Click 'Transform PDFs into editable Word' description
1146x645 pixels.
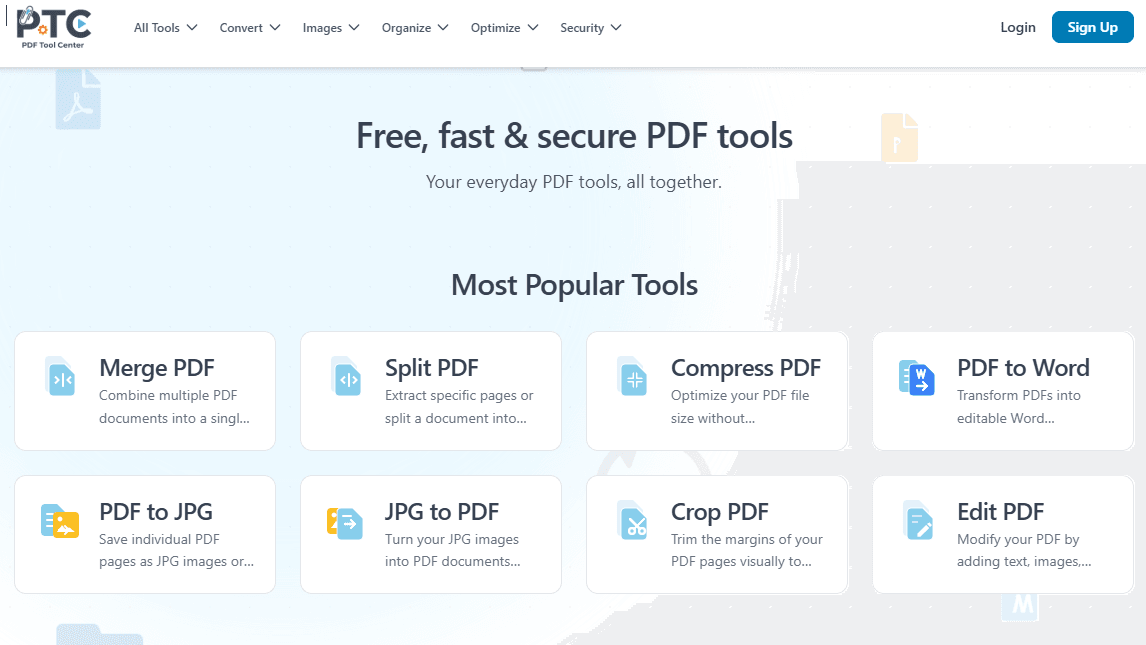1019,407
